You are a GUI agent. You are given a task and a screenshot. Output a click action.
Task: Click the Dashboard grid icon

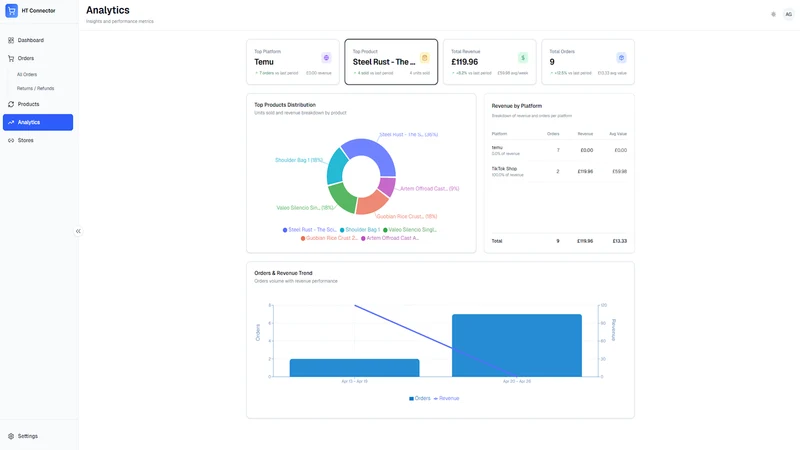click(x=11, y=40)
